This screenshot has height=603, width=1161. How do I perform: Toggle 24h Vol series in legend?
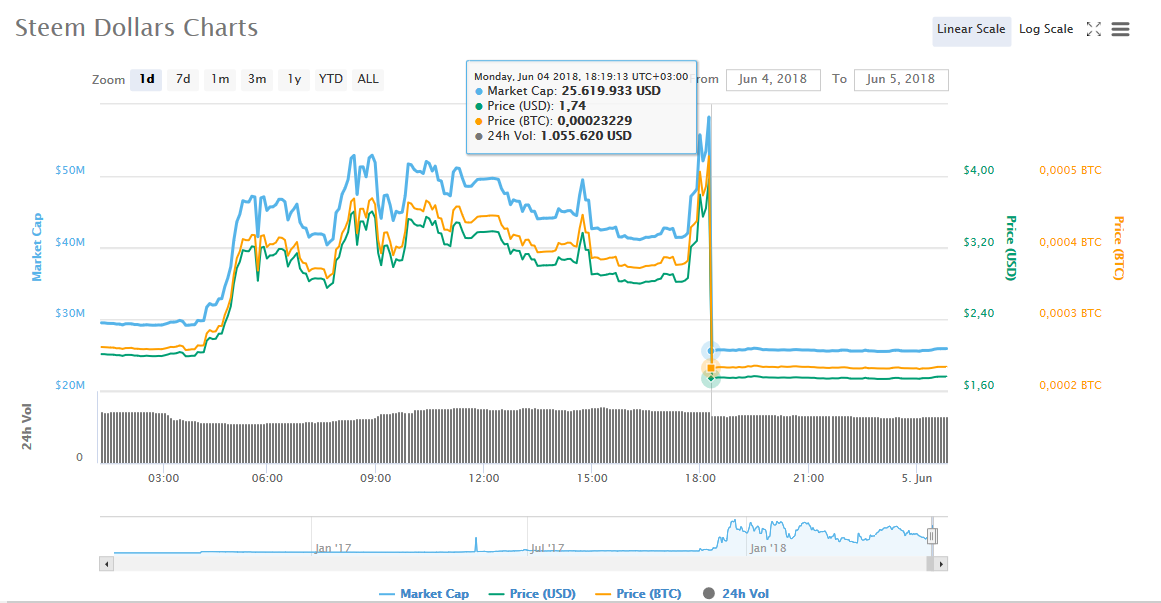pyautogui.click(x=735, y=593)
